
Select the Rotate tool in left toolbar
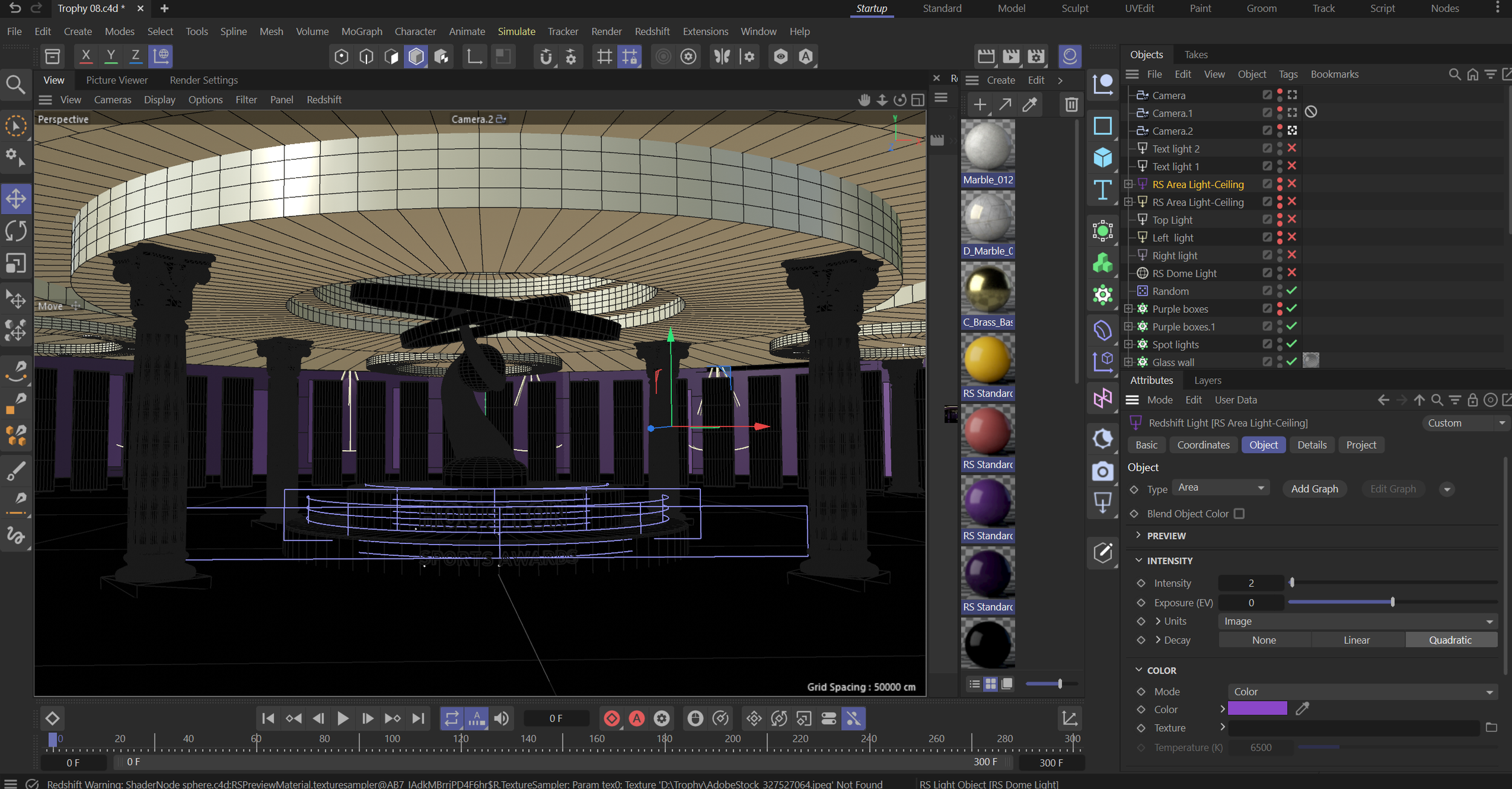pyautogui.click(x=16, y=231)
